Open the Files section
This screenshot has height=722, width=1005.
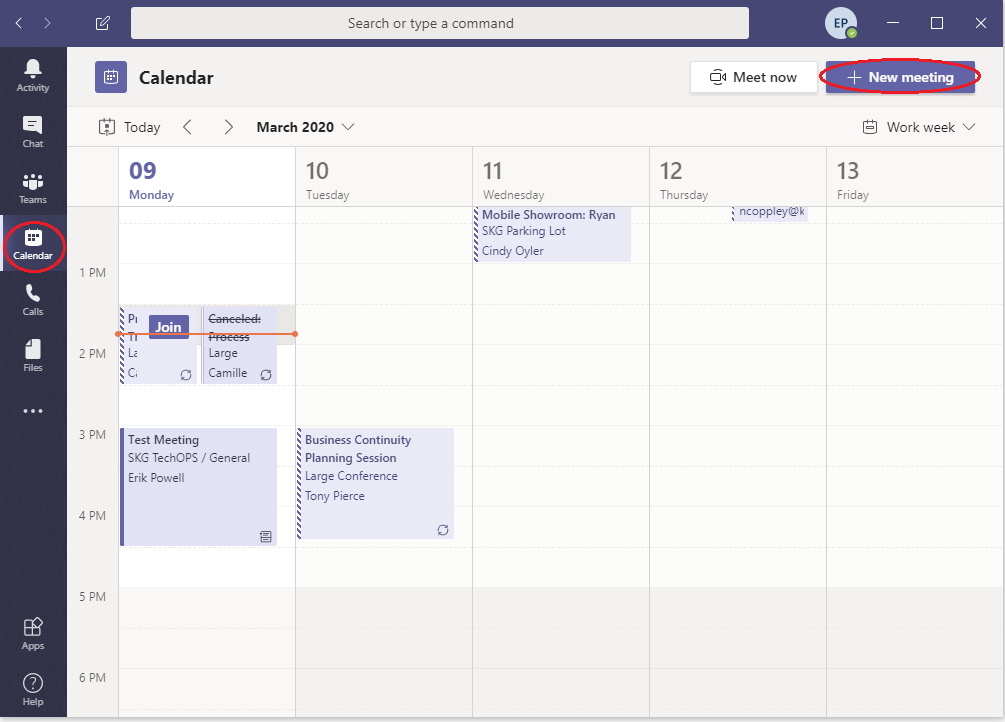33,355
